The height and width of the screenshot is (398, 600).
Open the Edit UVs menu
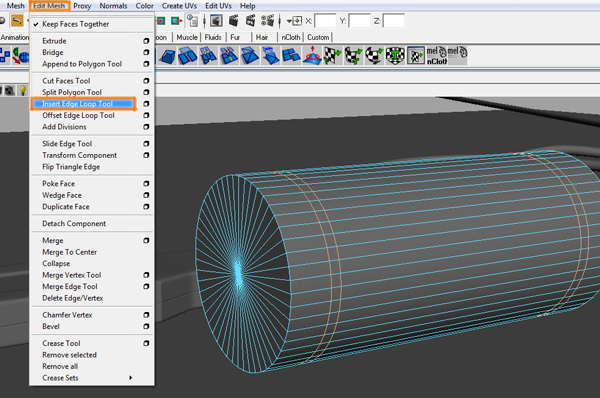(x=218, y=6)
